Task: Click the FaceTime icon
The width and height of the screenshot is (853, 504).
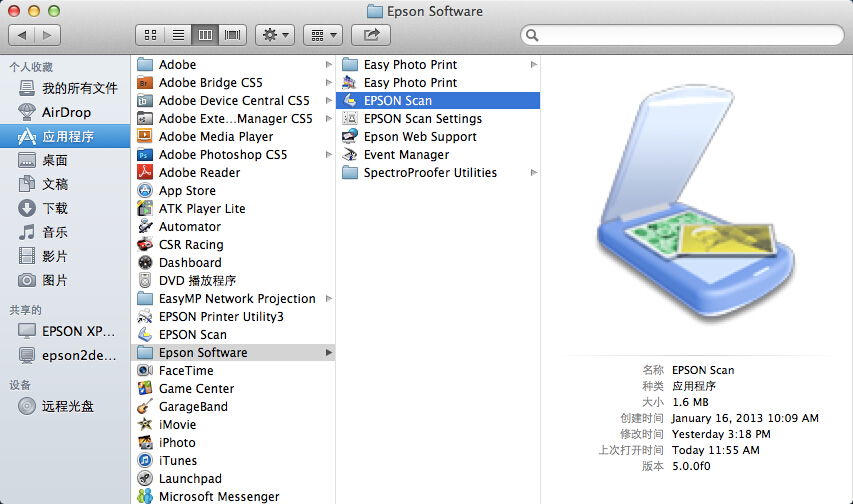Action: point(145,370)
